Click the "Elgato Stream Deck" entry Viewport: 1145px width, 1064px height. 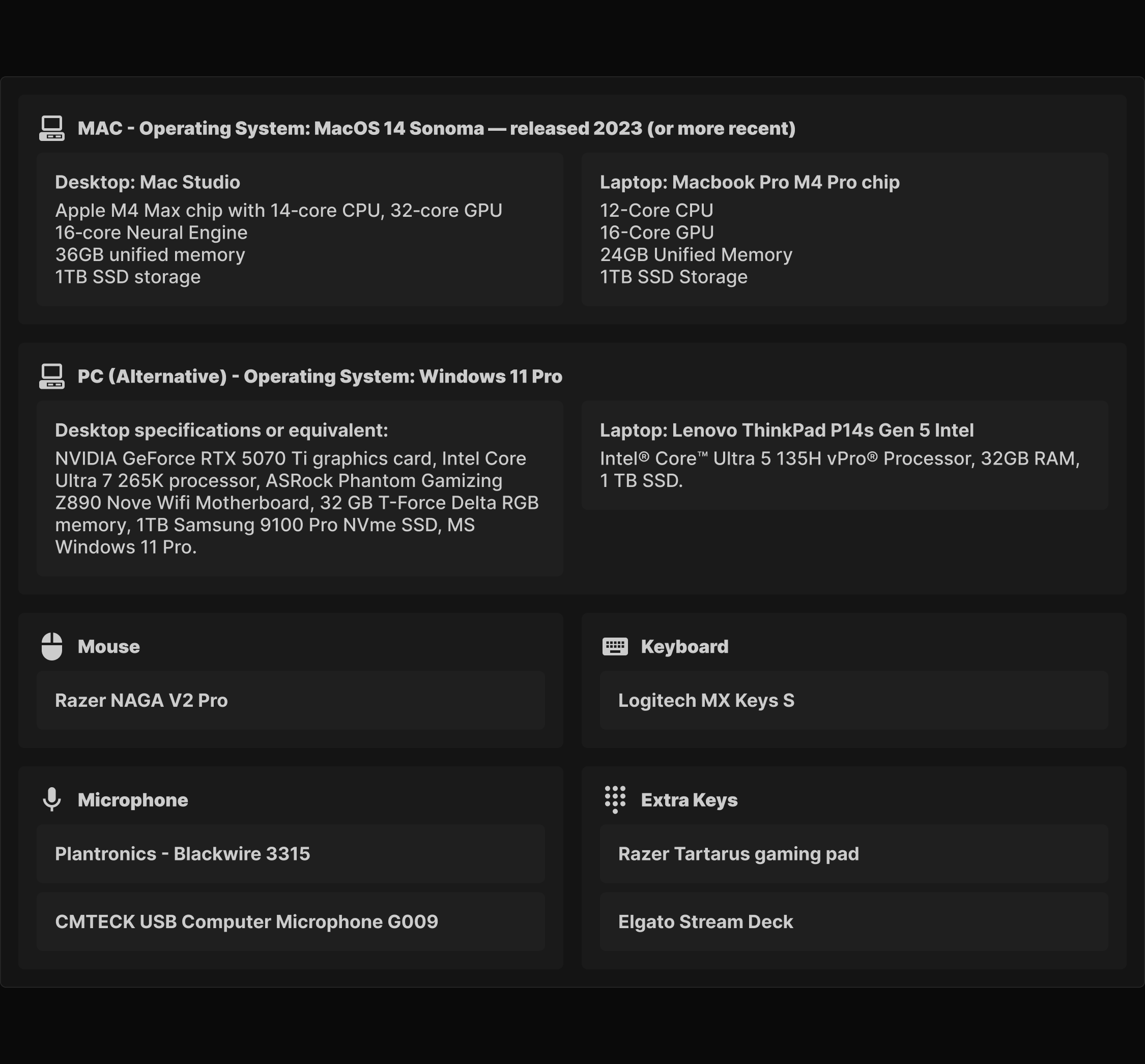pos(854,922)
